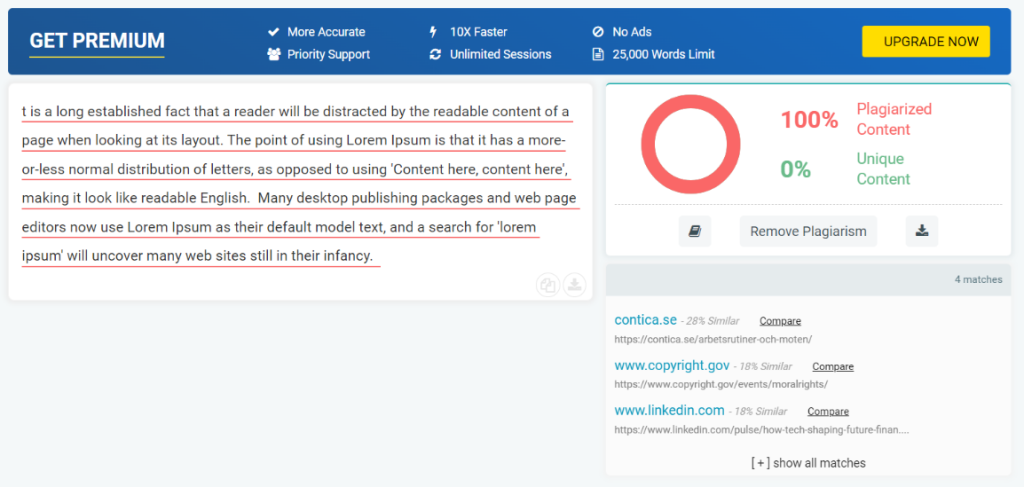1024x487 pixels.
Task: Click the Plagiarized Content label
Action: coord(894,119)
